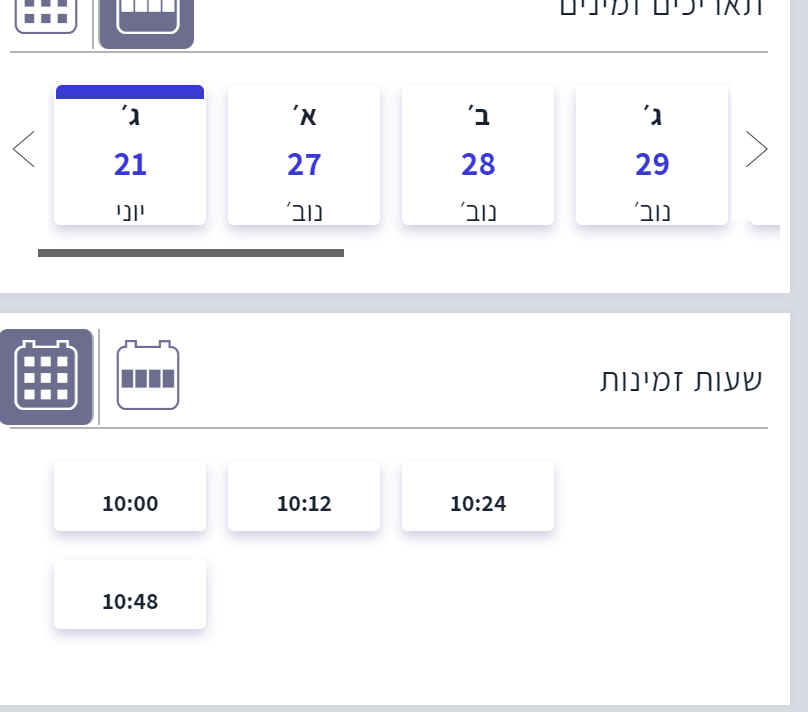Click the number 21 on the selected date
808x712 pixels.
point(130,164)
